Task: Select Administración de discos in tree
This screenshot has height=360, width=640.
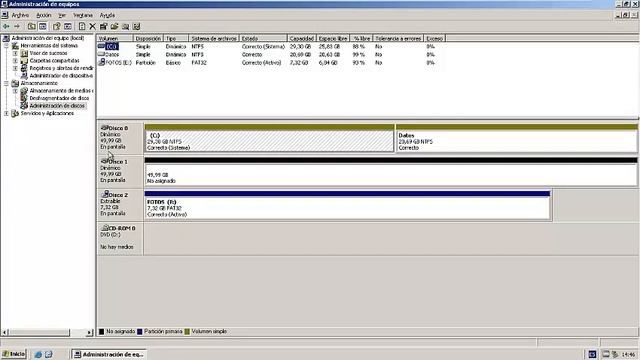Action: pos(57,106)
